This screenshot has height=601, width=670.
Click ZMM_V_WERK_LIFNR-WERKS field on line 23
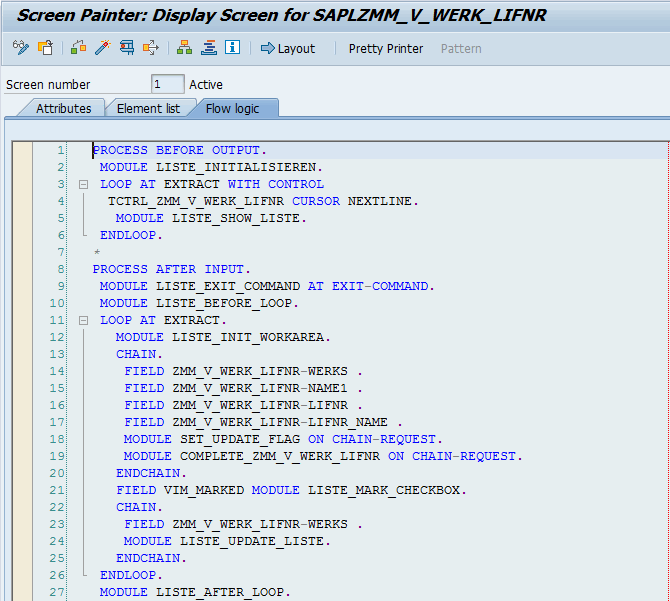[260, 524]
